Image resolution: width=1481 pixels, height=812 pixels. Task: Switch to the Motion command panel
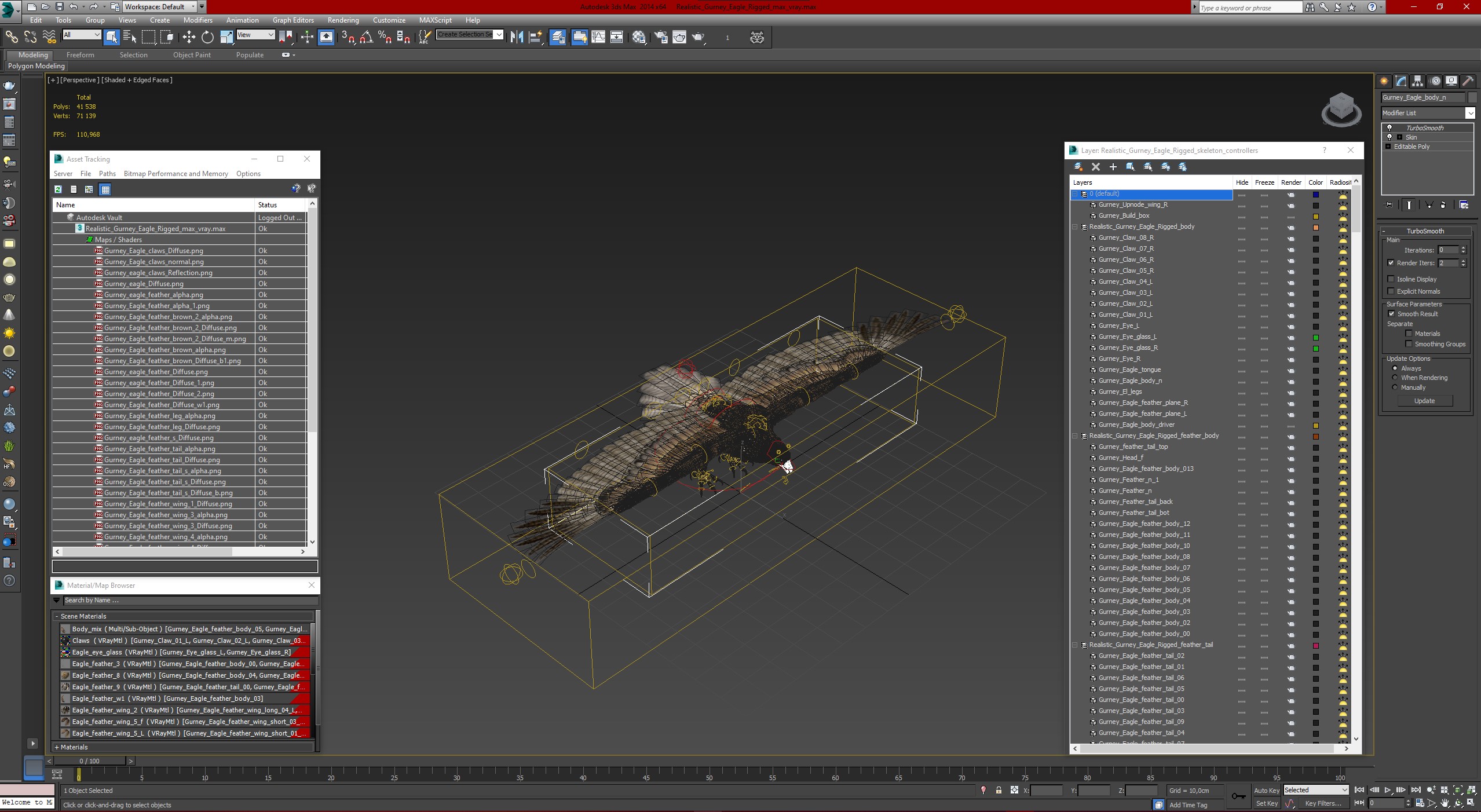click(x=1435, y=81)
